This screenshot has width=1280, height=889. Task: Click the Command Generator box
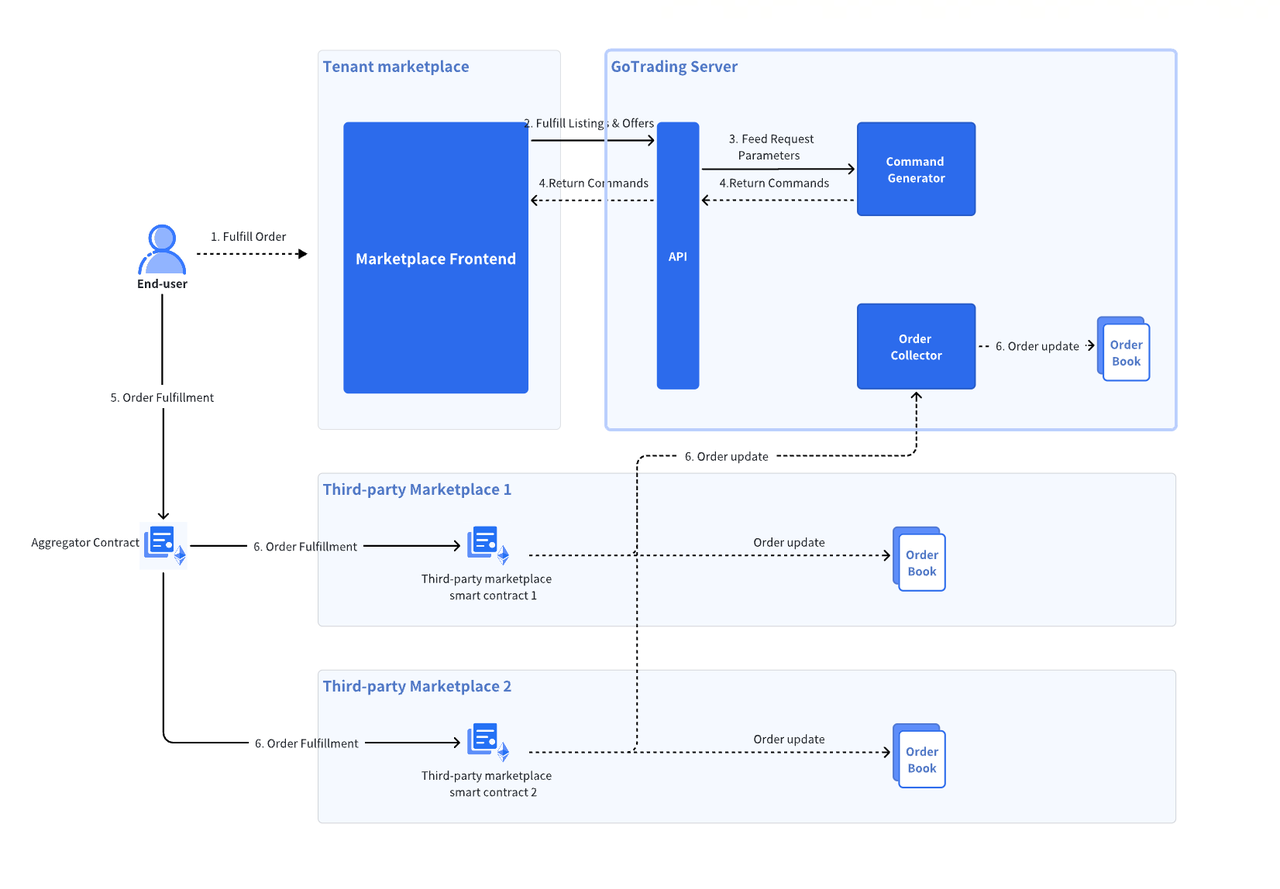(916, 169)
